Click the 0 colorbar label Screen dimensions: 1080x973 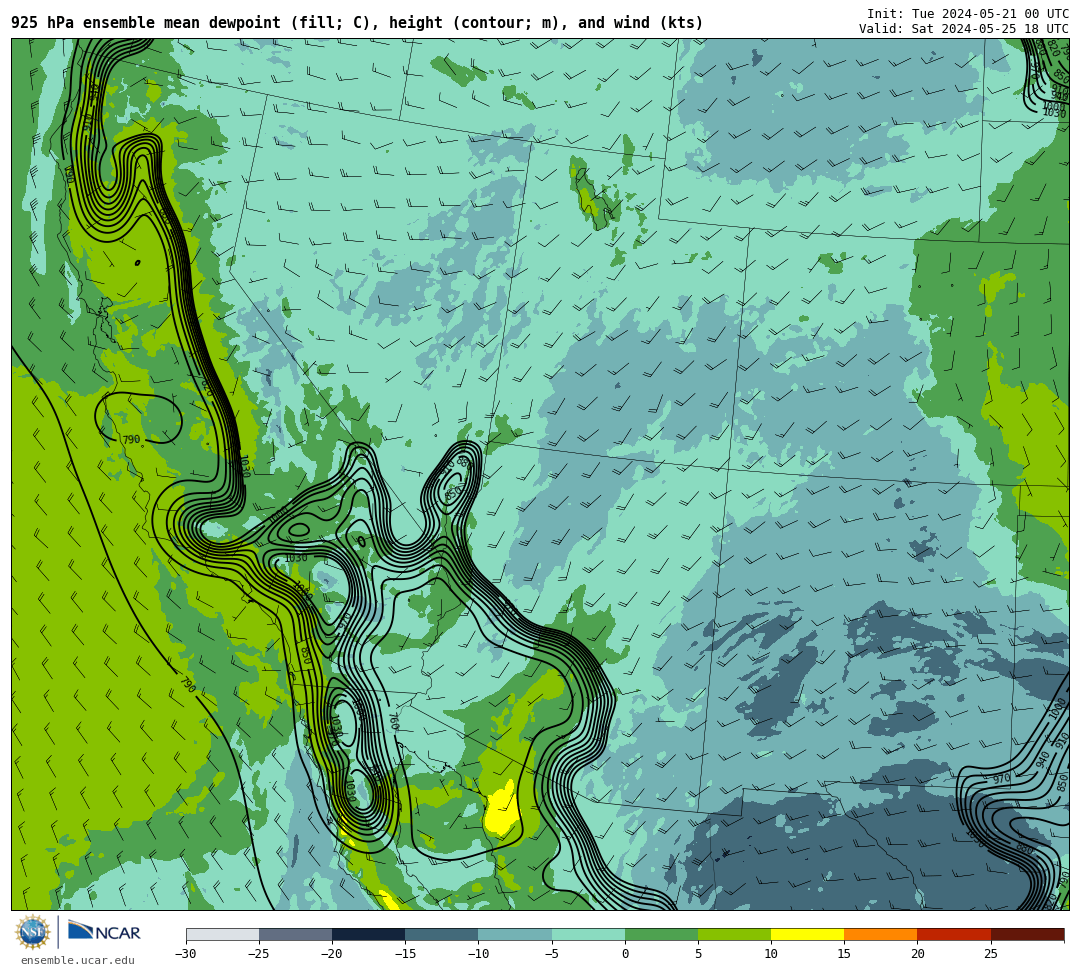click(x=625, y=954)
